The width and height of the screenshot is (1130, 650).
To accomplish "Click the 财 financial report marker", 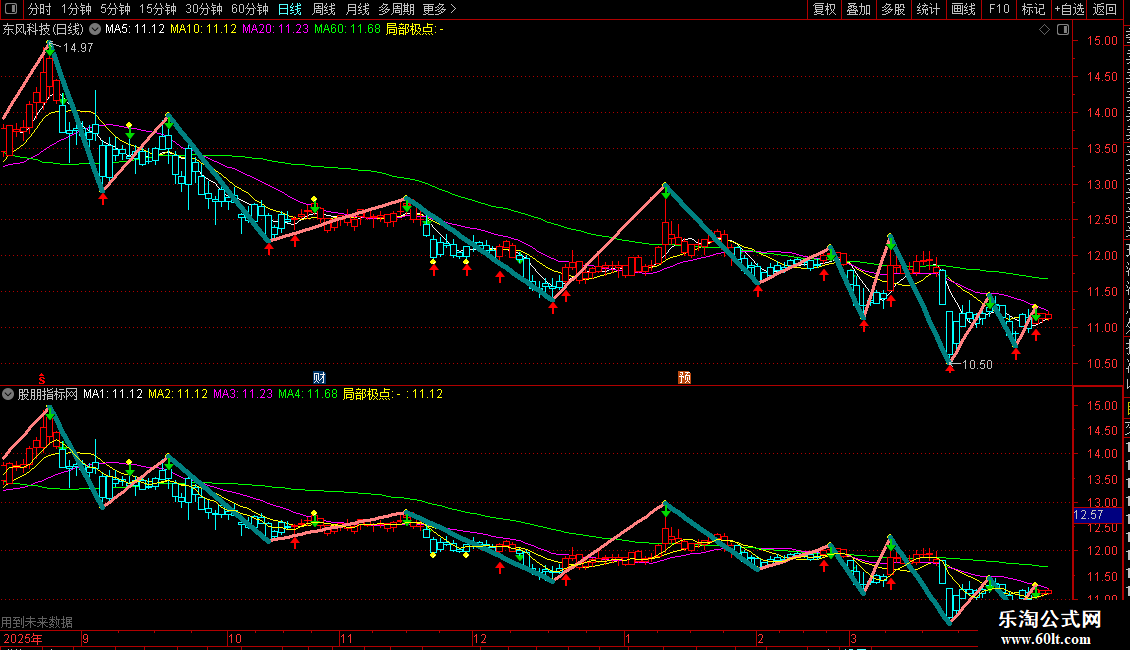I will click(x=319, y=378).
